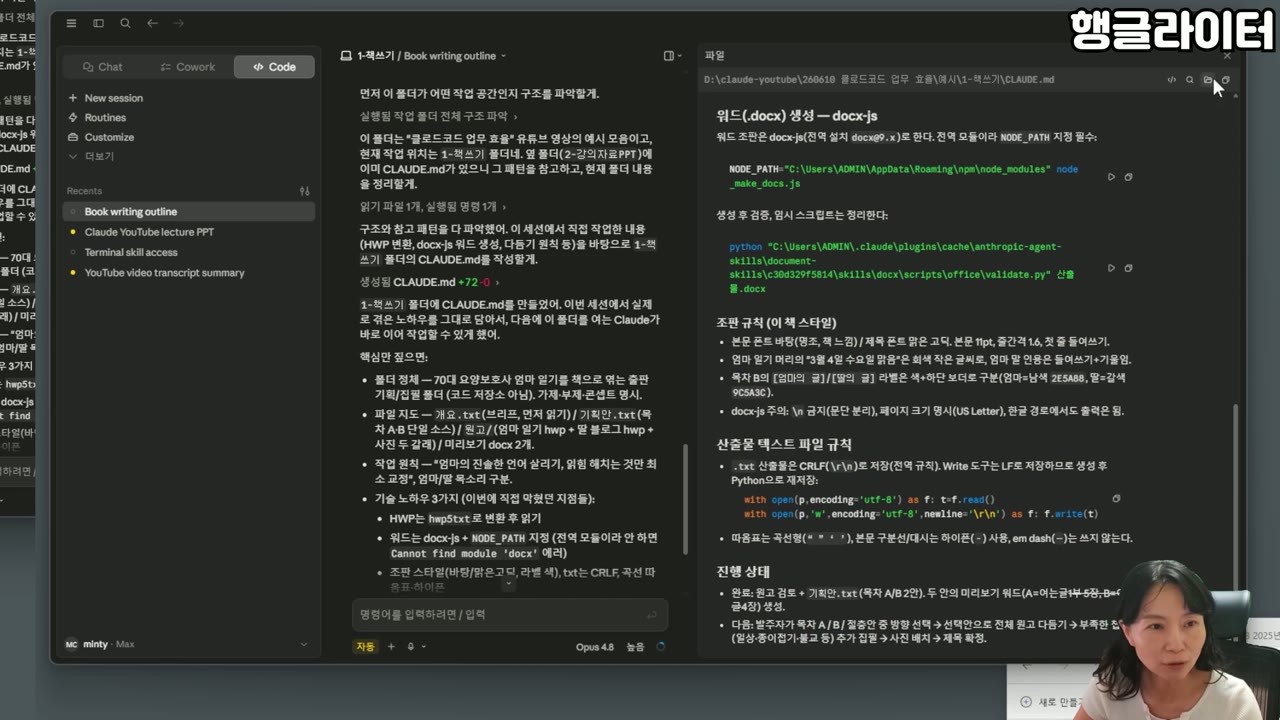Change the 높음 effort level

(636, 647)
